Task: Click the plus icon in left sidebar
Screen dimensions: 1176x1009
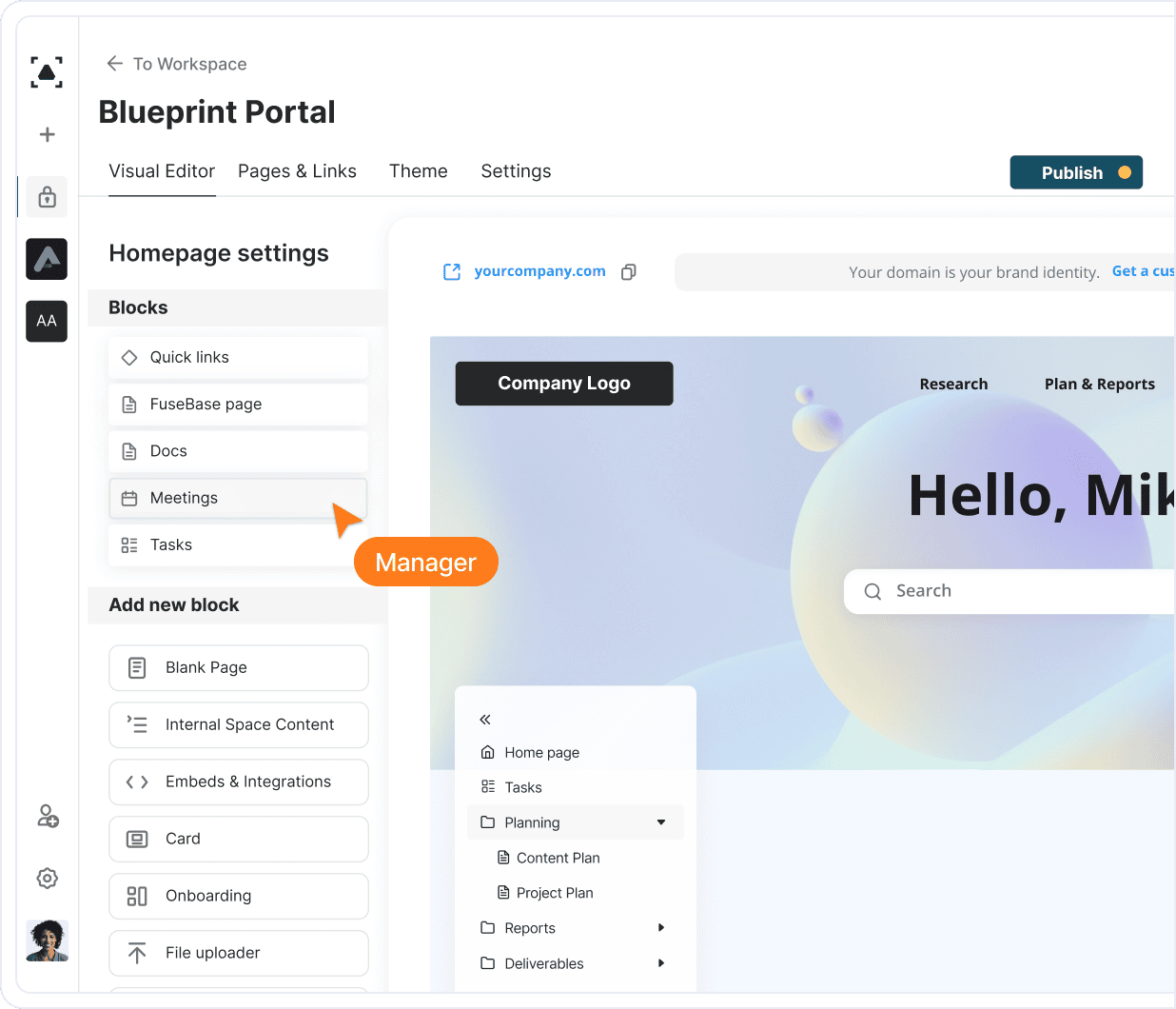Action: tap(47, 134)
